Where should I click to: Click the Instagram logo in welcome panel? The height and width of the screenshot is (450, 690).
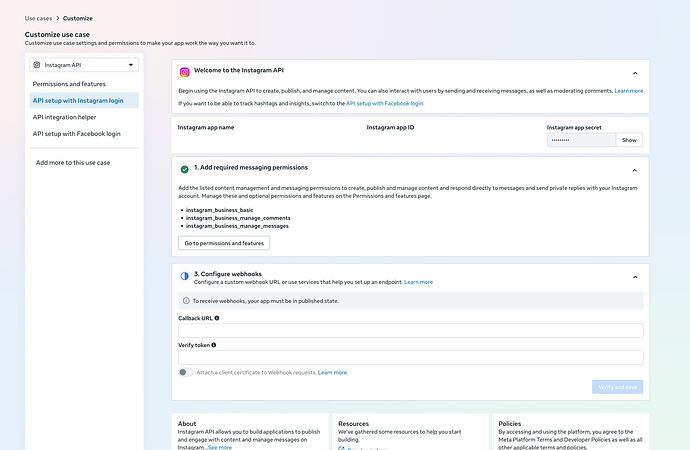[184, 72]
